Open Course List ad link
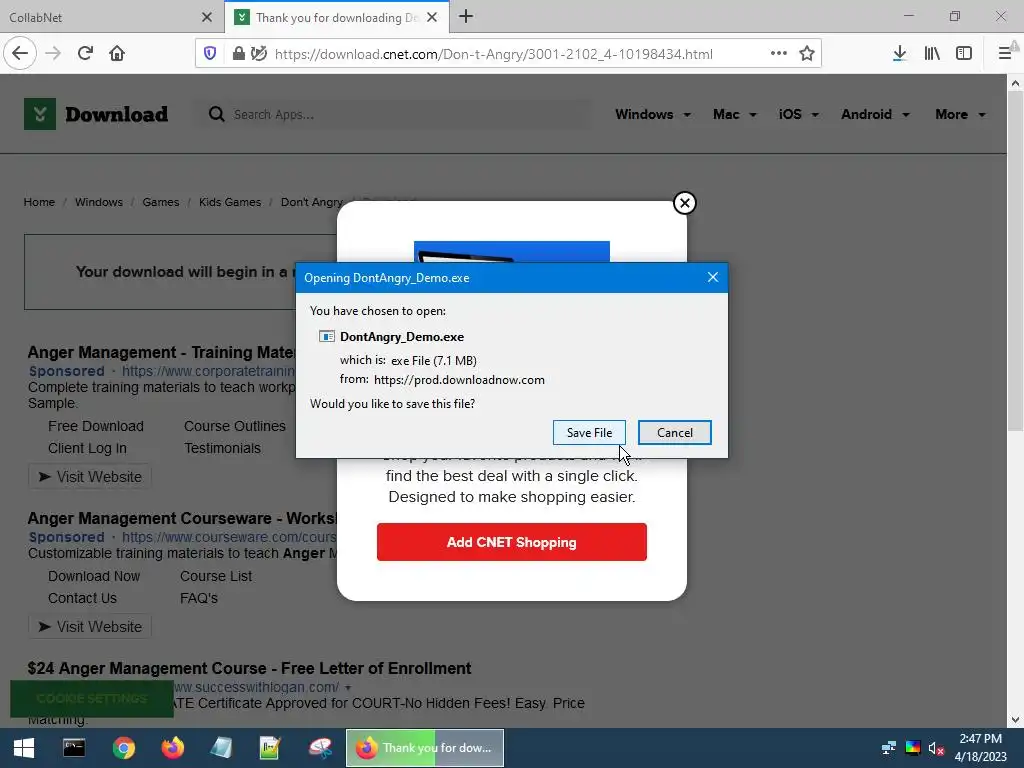This screenshot has height=768, width=1024. pyautogui.click(x=216, y=576)
